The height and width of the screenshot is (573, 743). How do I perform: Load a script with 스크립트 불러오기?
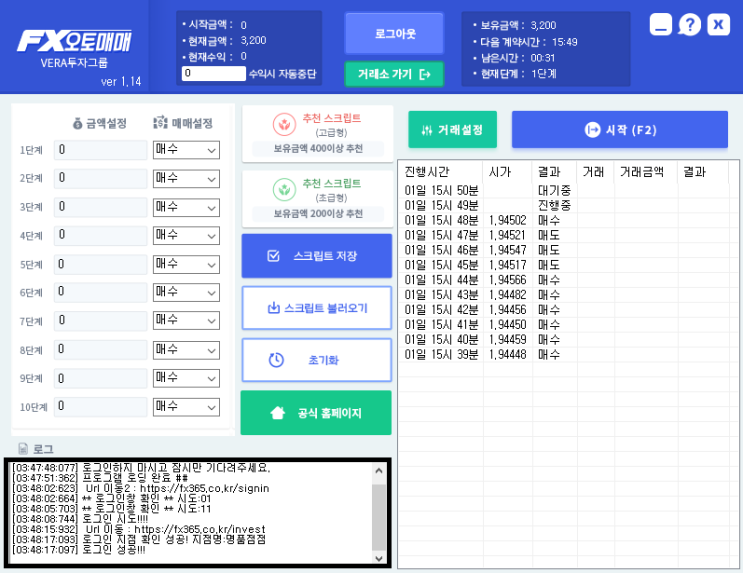[x=317, y=308]
